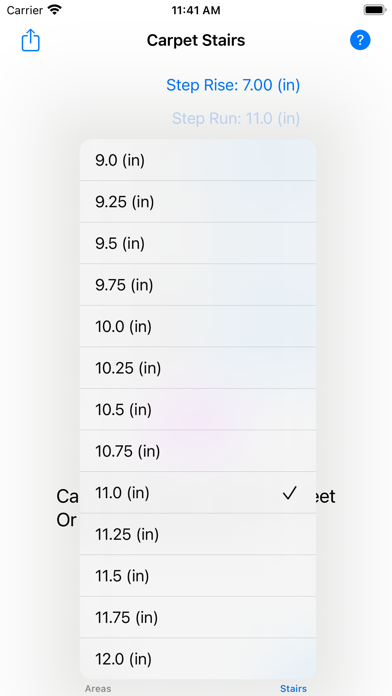Tap the checkmark on the 11.0 (in) row
This screenshot has width=392, height=696.
click(x=289, y=493)
